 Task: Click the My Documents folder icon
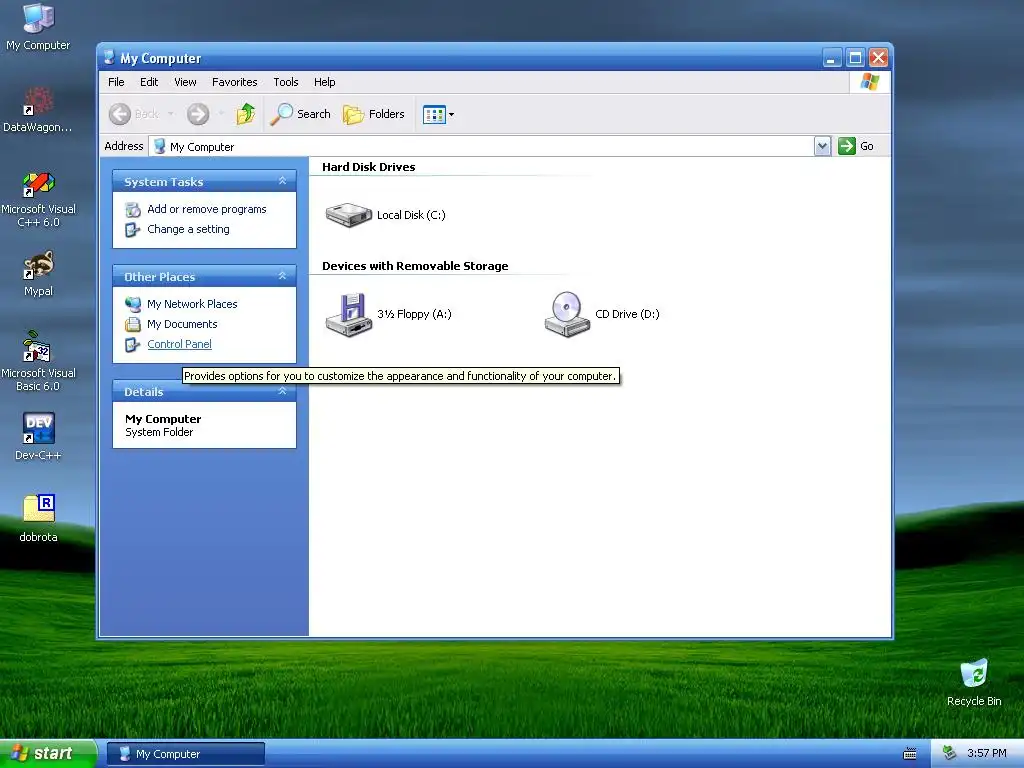pyautogui.click(x=133, y=324)
